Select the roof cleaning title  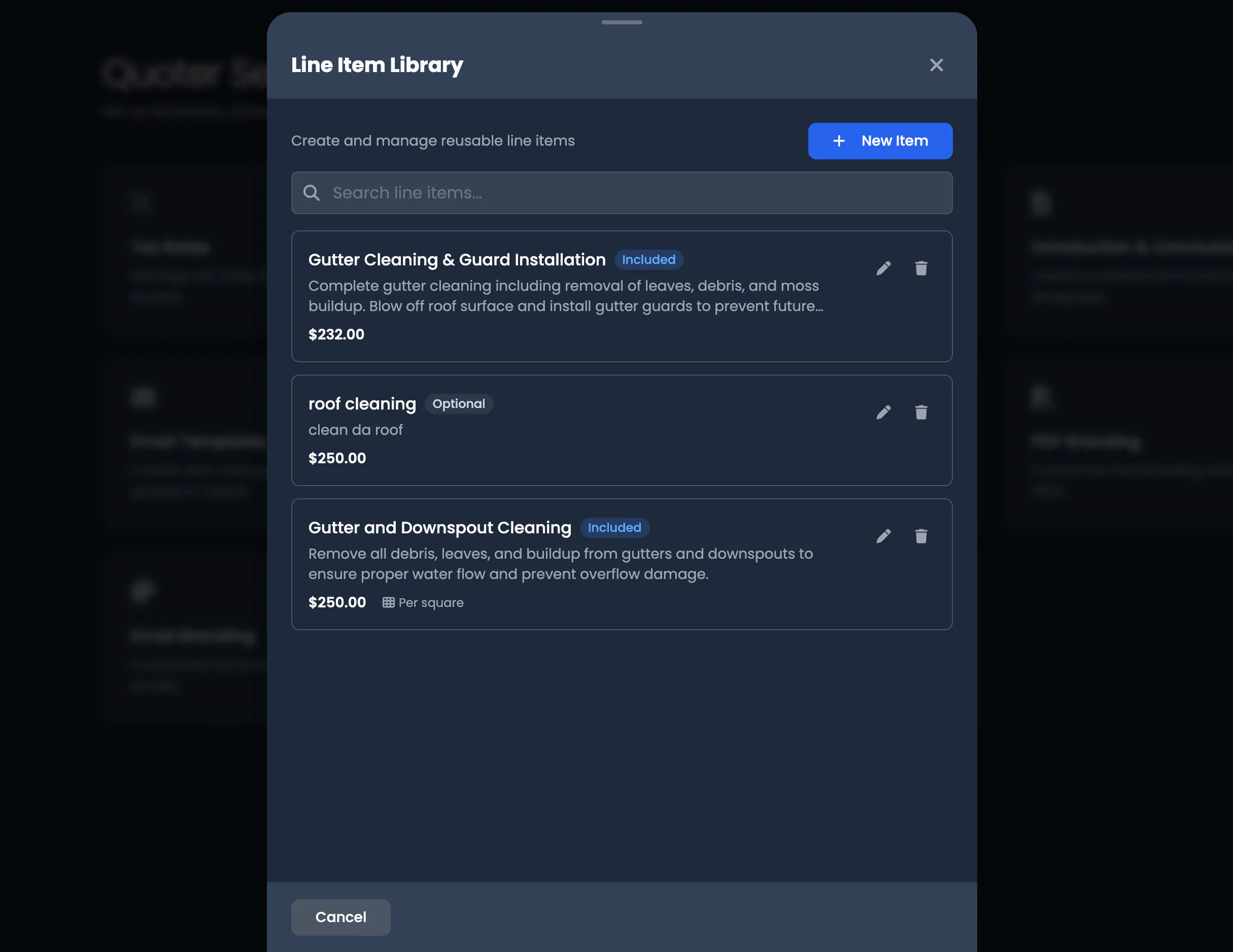tap(362, 404)
